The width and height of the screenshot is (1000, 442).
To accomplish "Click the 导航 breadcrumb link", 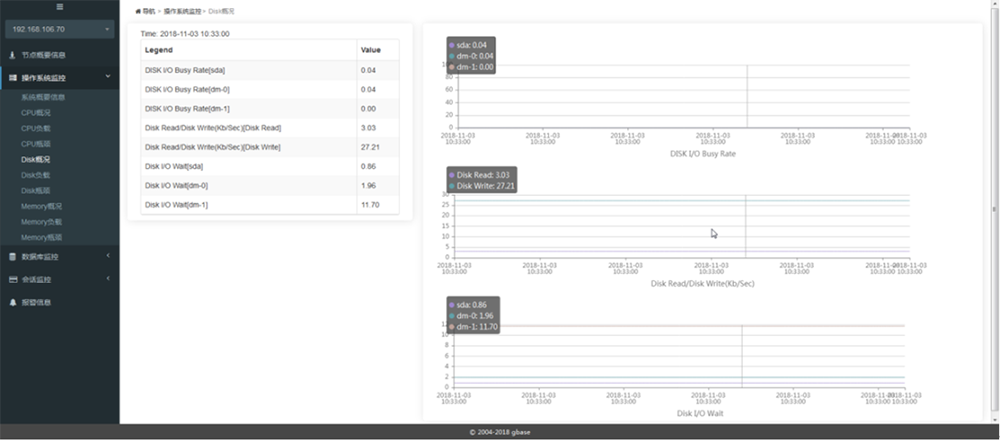I will coord(149,11).
